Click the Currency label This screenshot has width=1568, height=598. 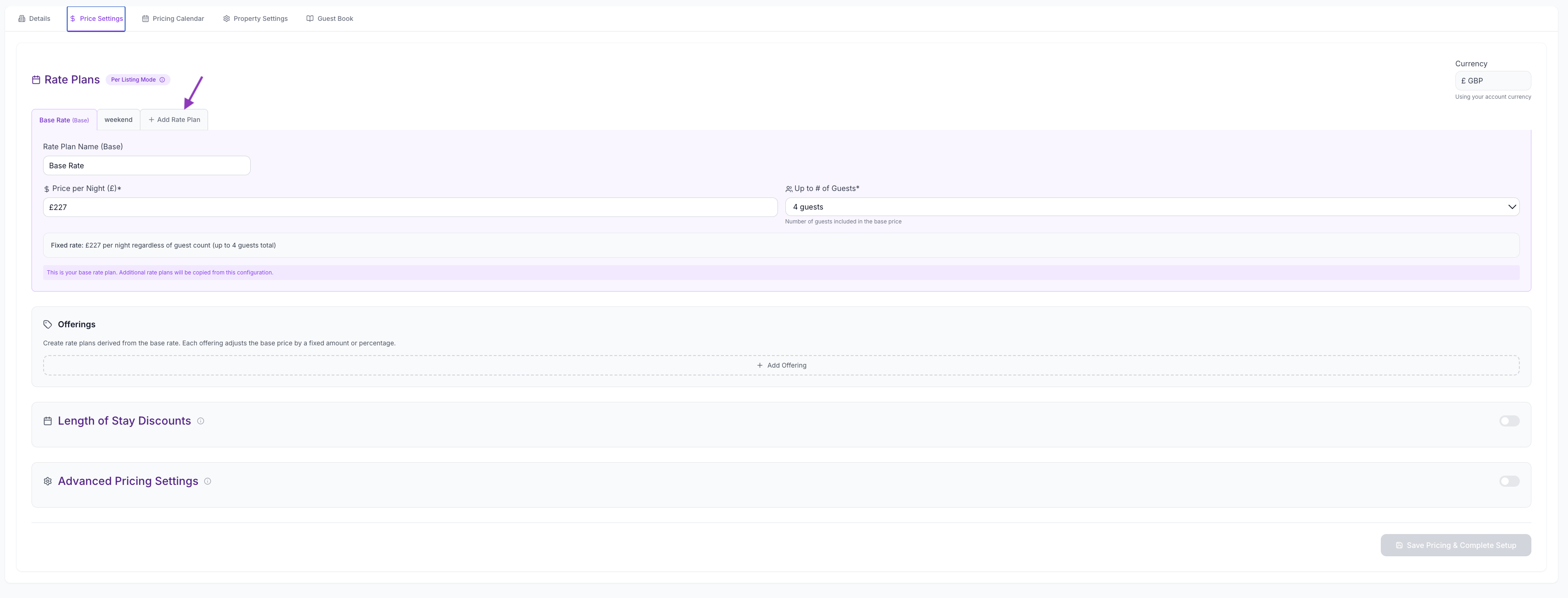point(1471,64)
